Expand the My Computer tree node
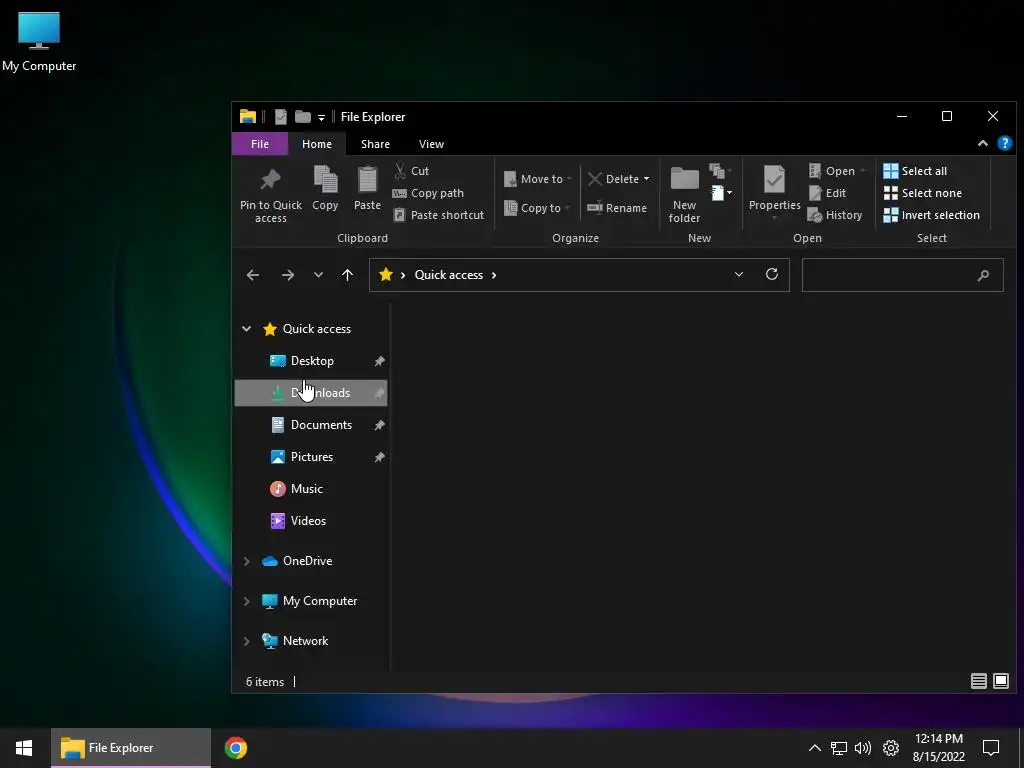The height and width of the screenshot is (768, 1024). click(x=246, y=601)
